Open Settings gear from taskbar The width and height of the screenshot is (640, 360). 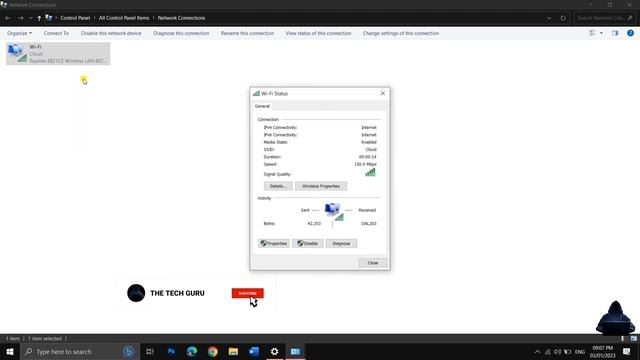274,351
